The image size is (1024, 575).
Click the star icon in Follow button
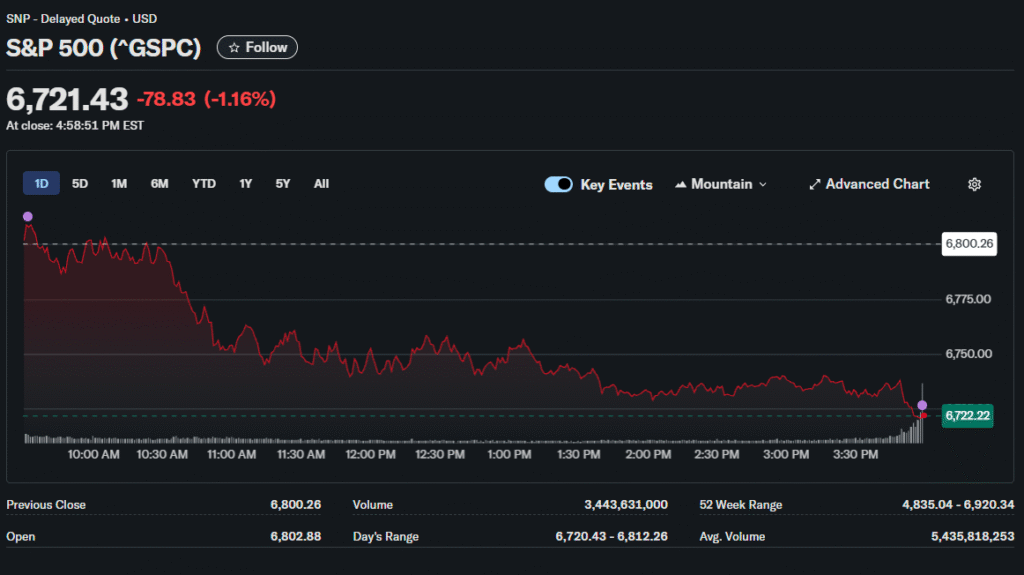pos(234,48)
